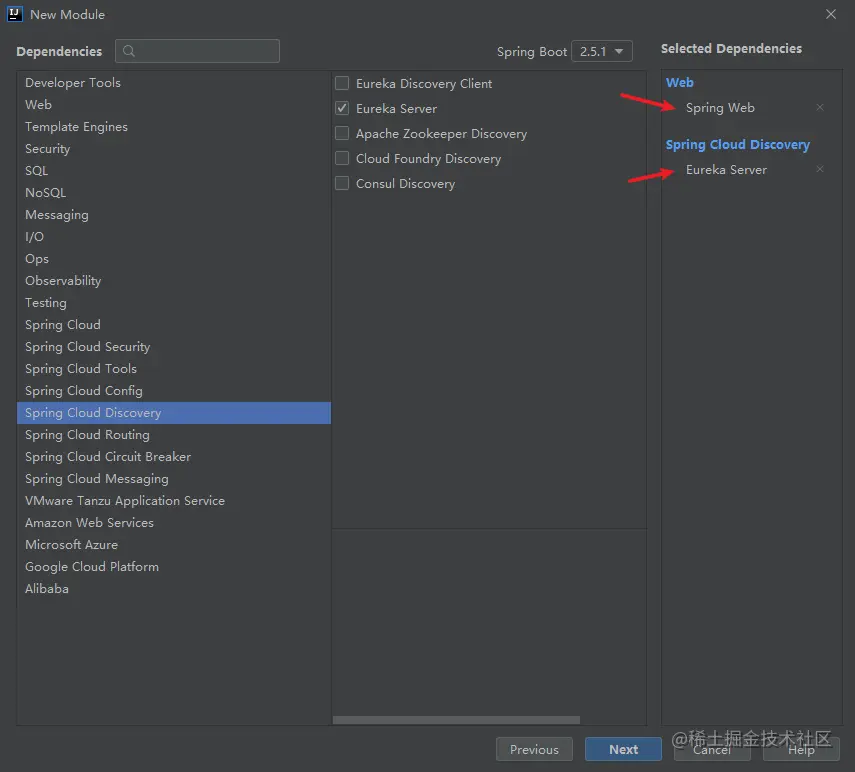
Task: Open Google Cloud Platform category
Action: [174, 566]
